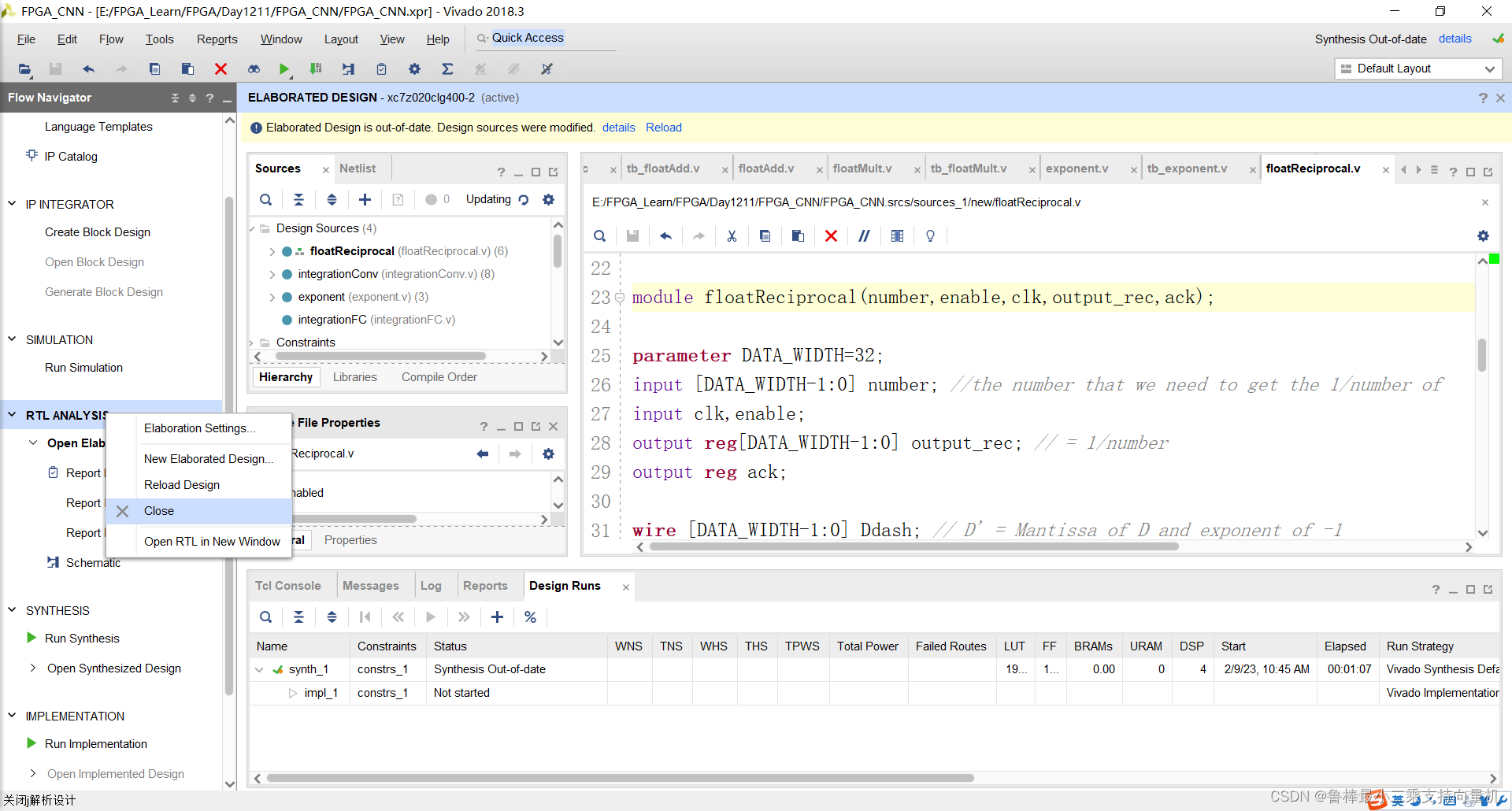The width and height of the screenshot is (1512, 811).
Task: Switch to the Messages tab
Action: click(x=370, y=586)
